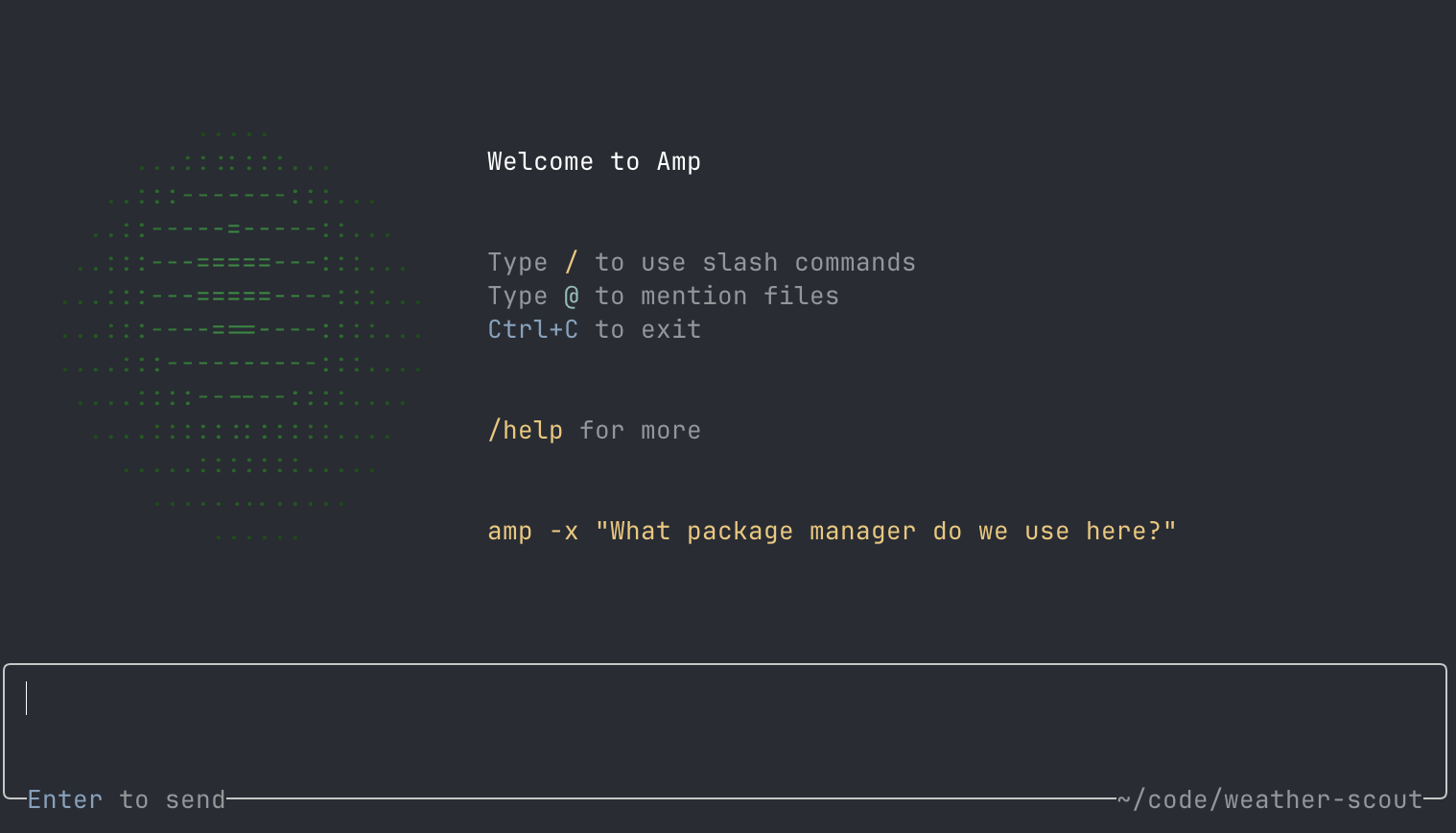Click the Enter key hint word
Image resolution: width=1456 pixels, height=833 pixels.
click(x=64, y=799)
